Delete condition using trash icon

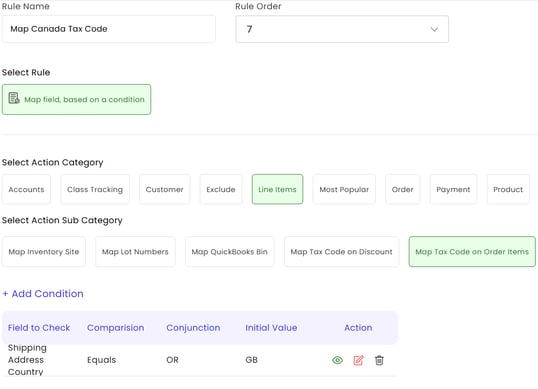[x=379, y=360]
